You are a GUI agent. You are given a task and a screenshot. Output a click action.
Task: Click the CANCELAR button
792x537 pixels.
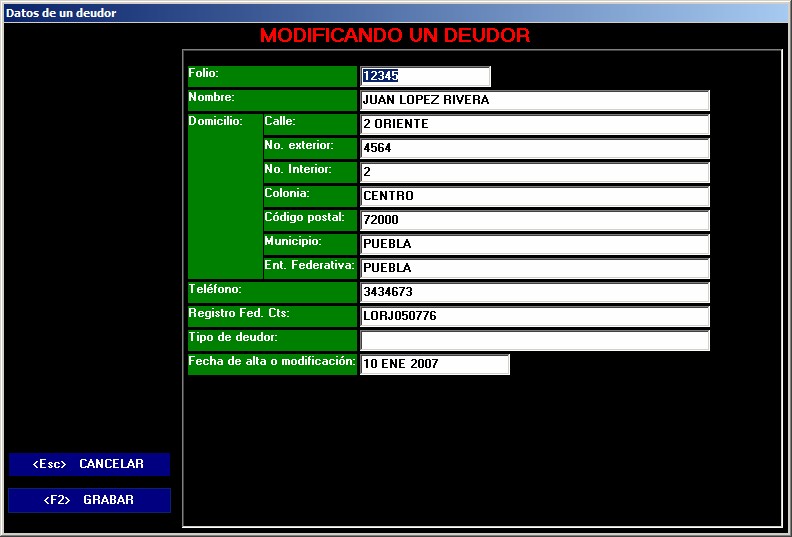click(x=89, y=464)
